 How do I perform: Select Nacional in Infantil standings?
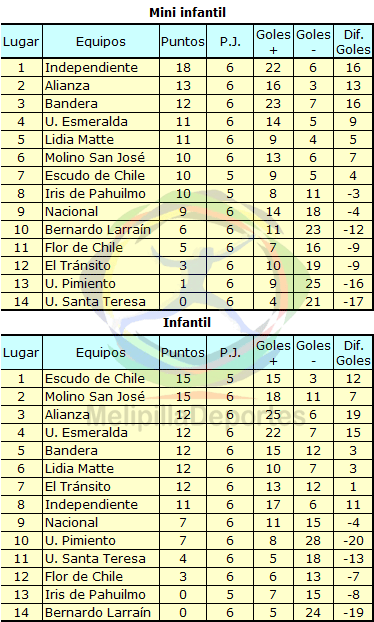[x=71, y=522]
